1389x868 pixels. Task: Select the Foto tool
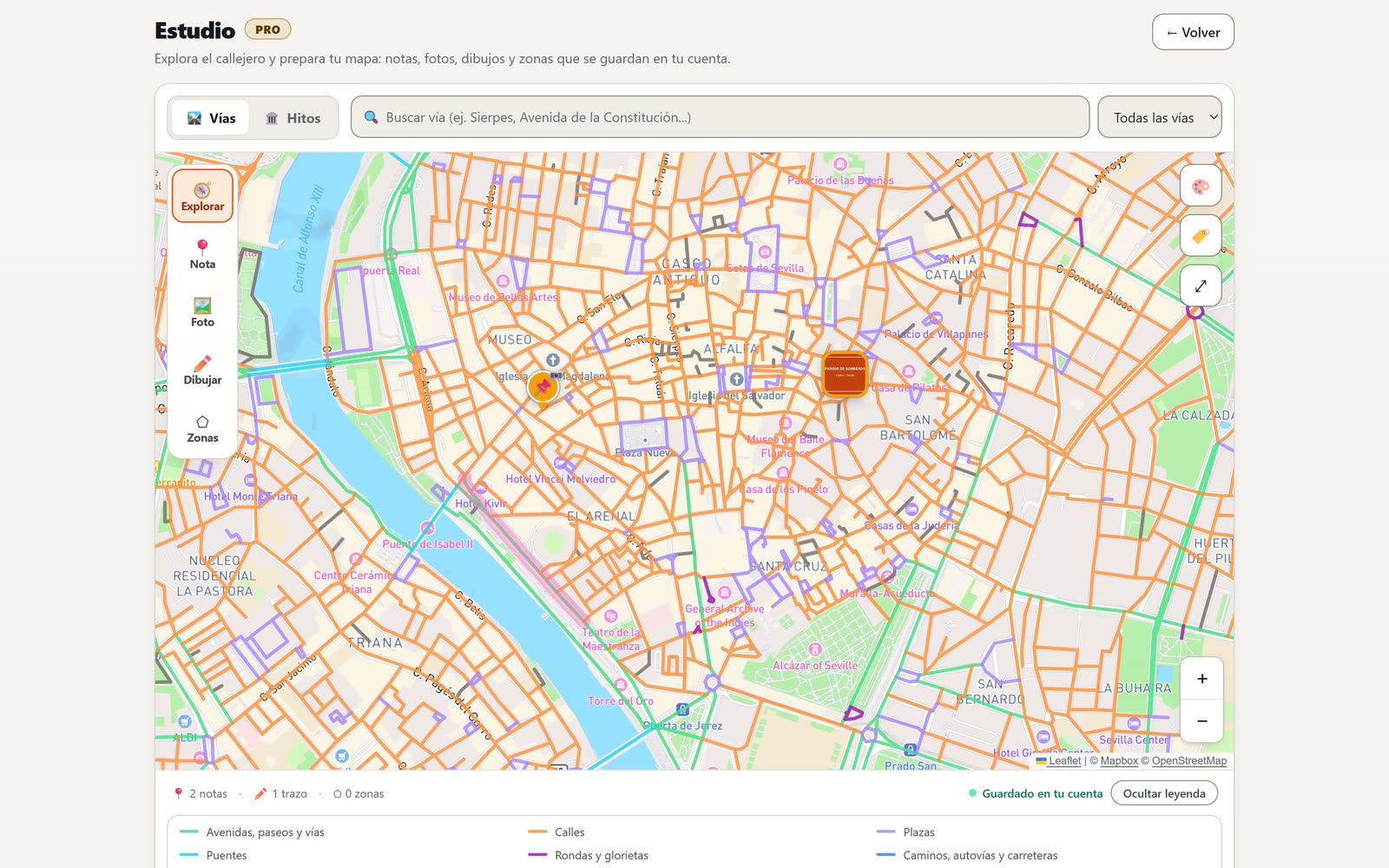tap(202, 312)
